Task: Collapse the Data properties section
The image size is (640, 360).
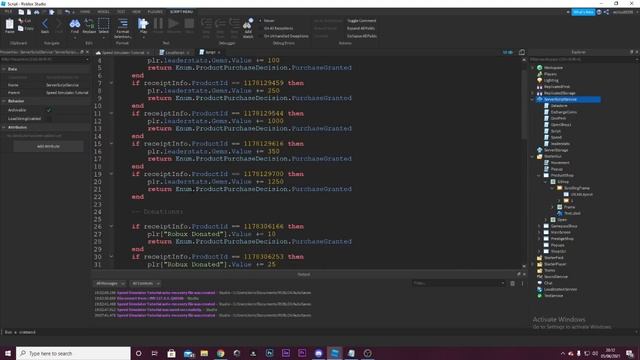Action: click(x=4, y=69)
